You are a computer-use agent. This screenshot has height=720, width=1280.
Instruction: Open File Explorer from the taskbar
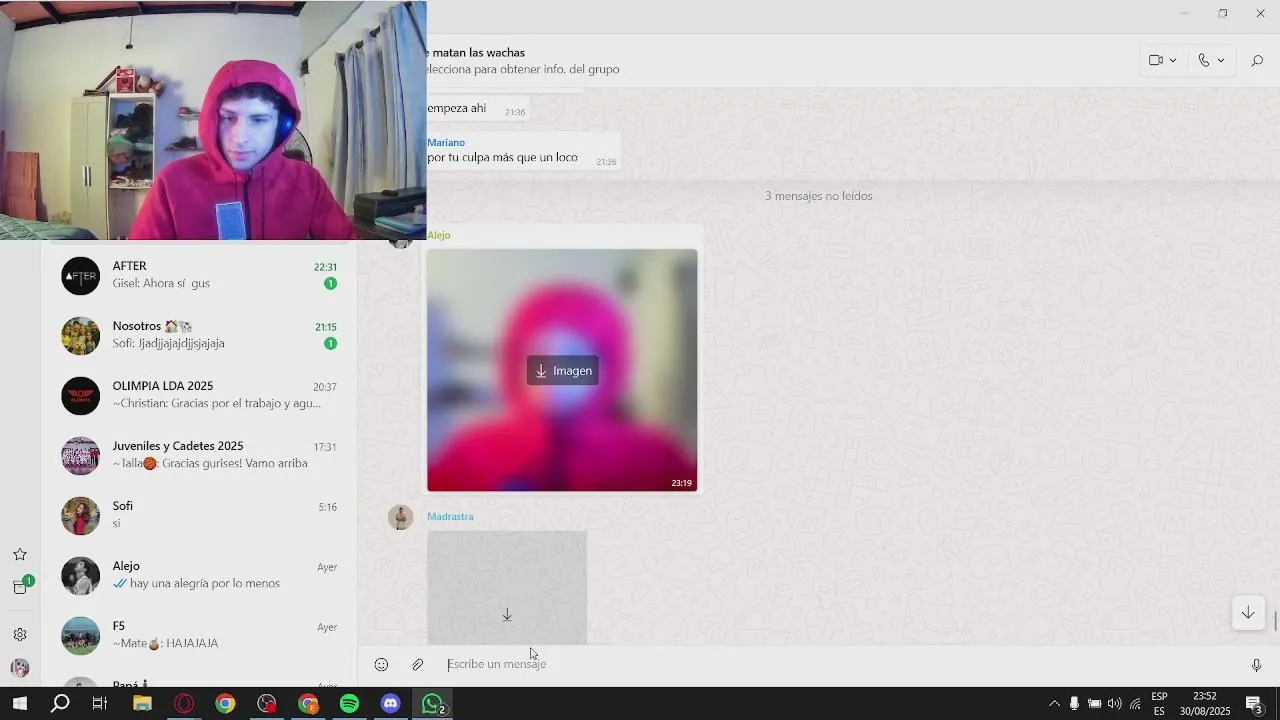pyautogui.click(x=142, y=704)
